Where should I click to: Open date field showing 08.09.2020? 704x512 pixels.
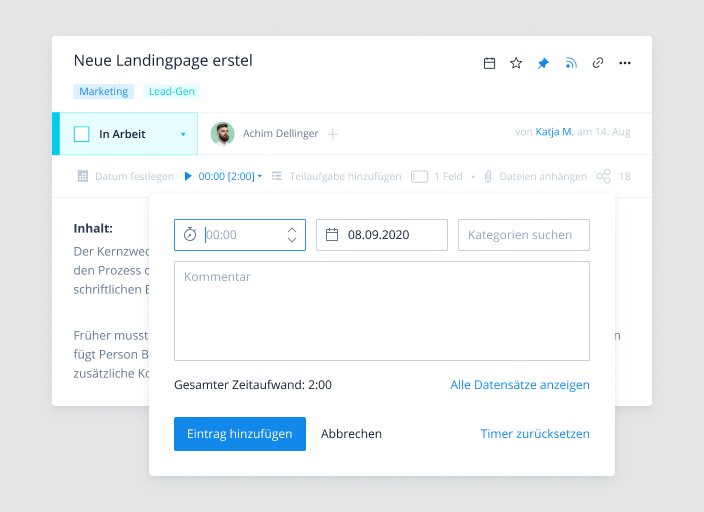(x=382, y=235)
